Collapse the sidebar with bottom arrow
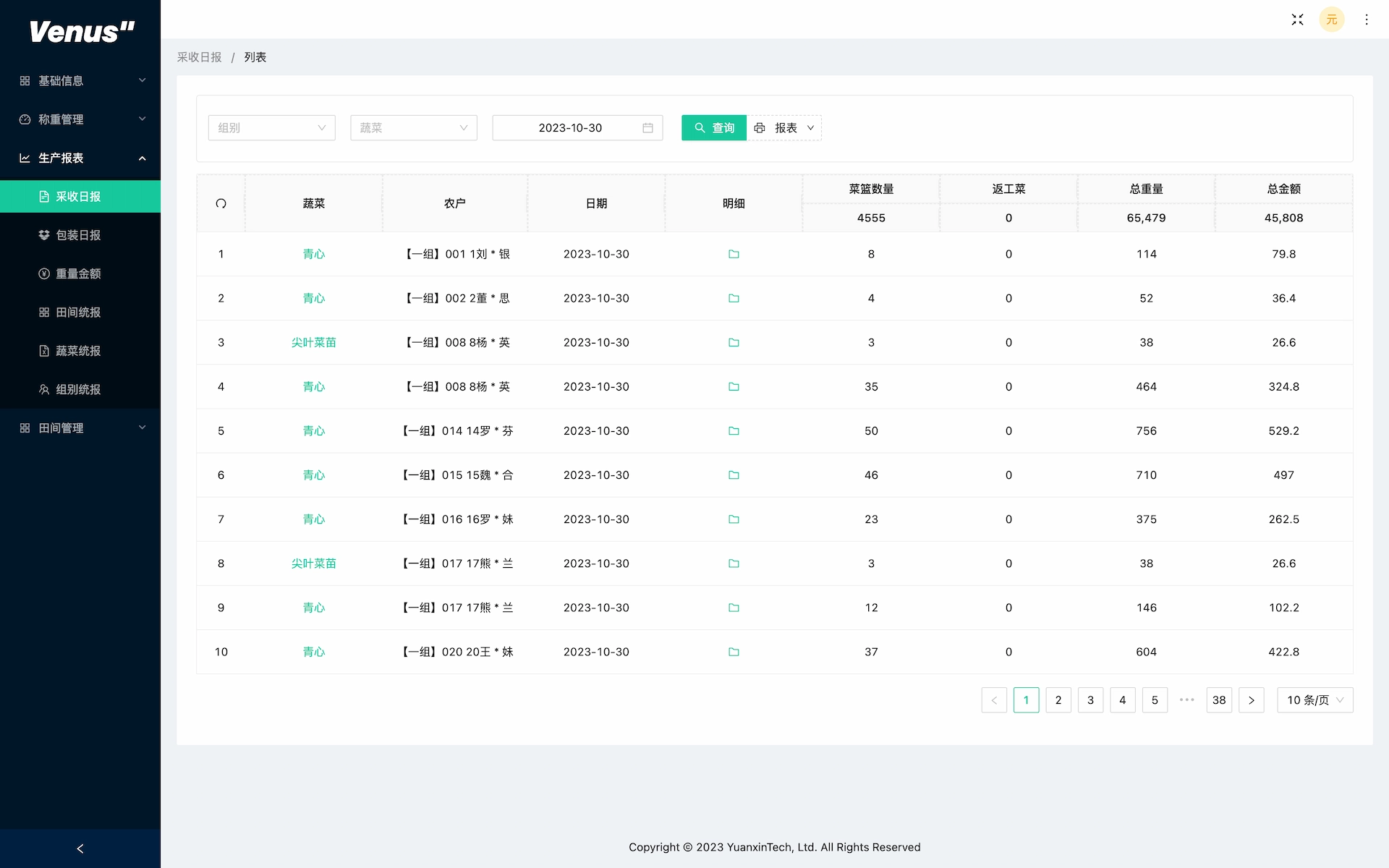The image size is (1389, 868). tap(80, 848)
